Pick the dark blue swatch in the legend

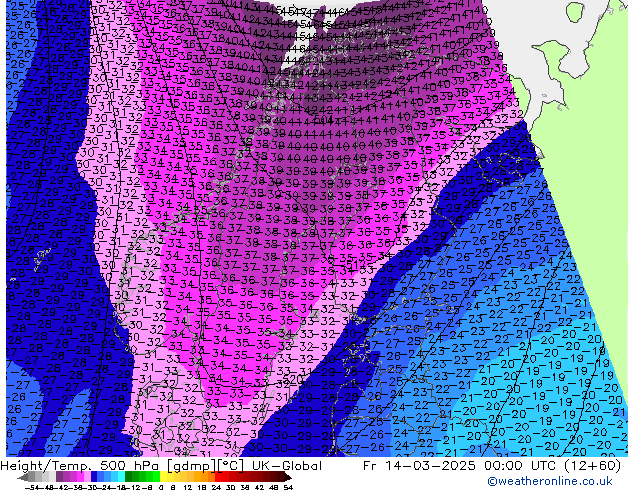[94, 477]
